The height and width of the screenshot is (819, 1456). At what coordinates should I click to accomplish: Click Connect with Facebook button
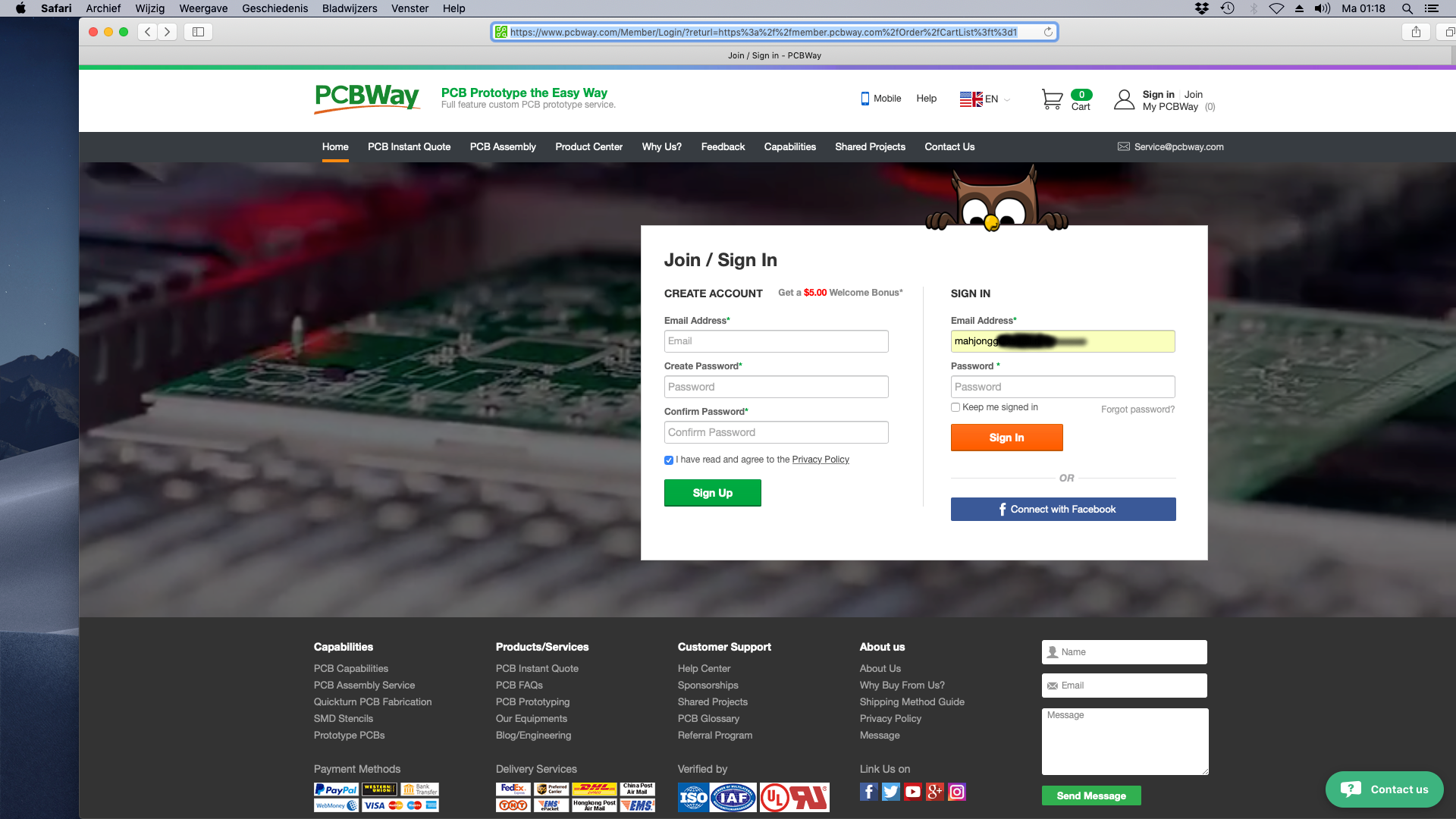click(1063, 509)
